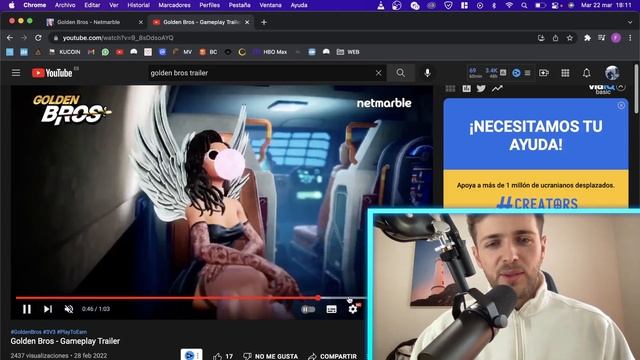Viewport: 640px width, 360px height.
Task: Open Chrome profile avatar
Action: coord(616,38)
